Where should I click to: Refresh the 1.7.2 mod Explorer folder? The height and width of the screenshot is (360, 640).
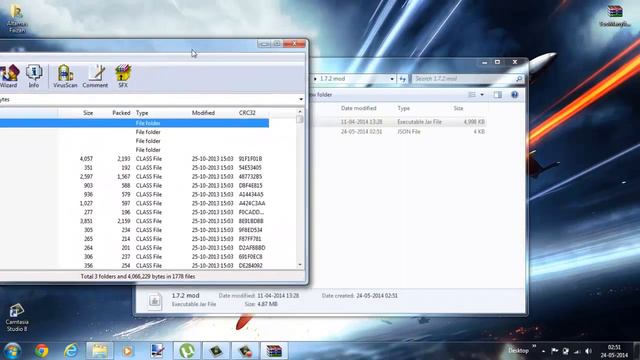click(x=402, y=79)
